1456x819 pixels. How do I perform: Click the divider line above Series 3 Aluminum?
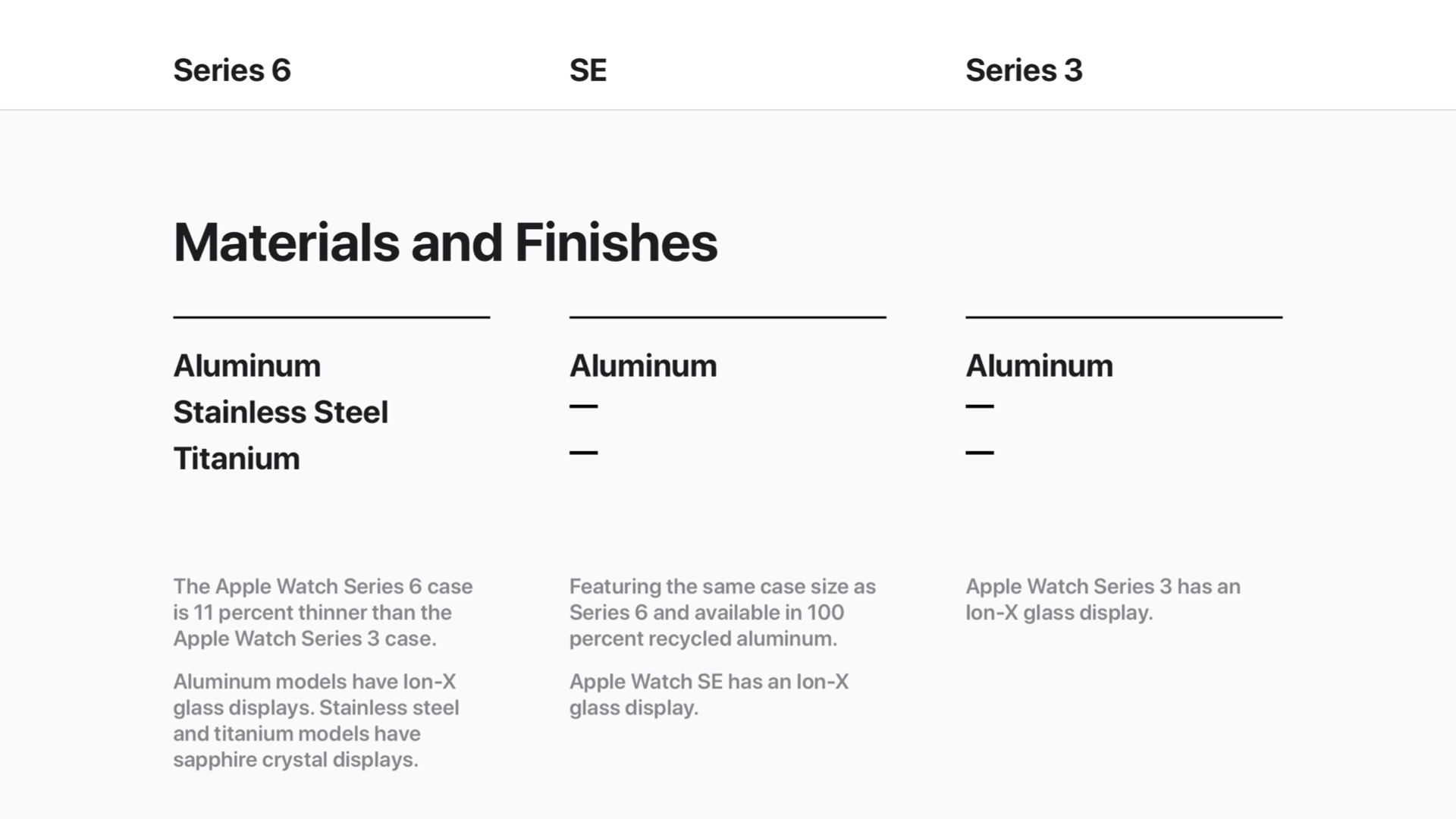click(x=1124, y=317)
